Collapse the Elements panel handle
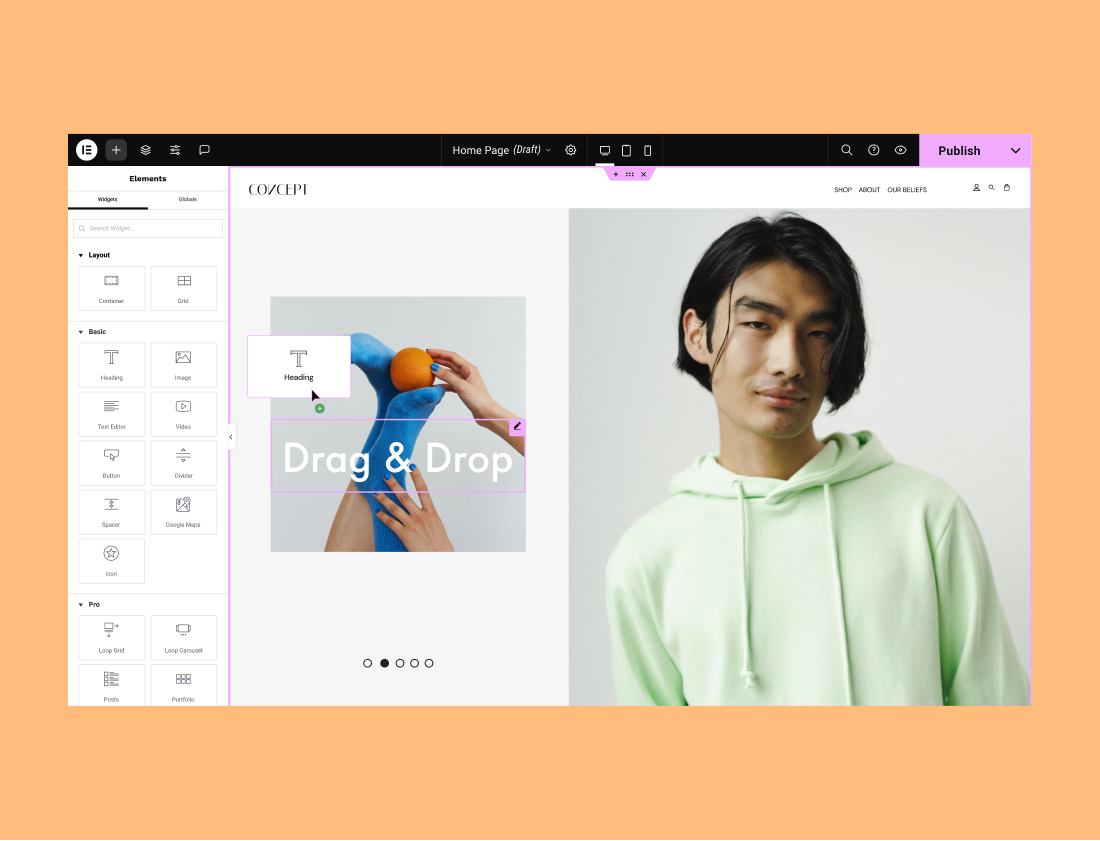1100x841 pixels. pos(231,437)
